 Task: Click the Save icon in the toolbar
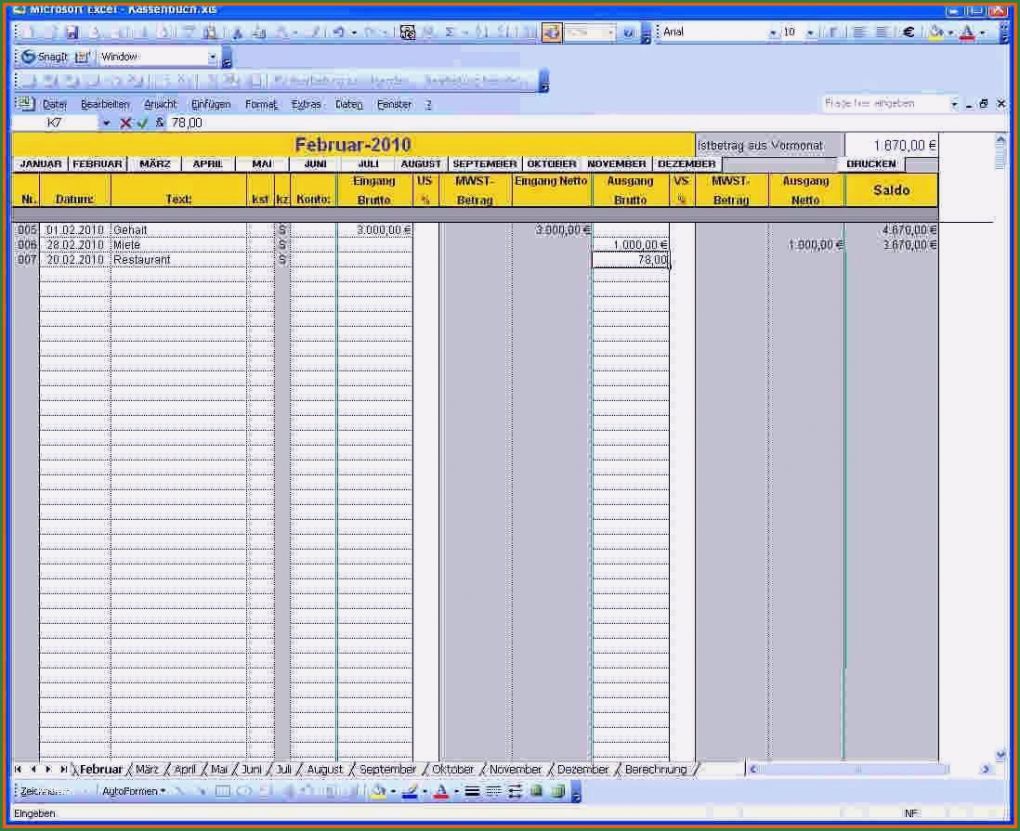pos(72,32)
